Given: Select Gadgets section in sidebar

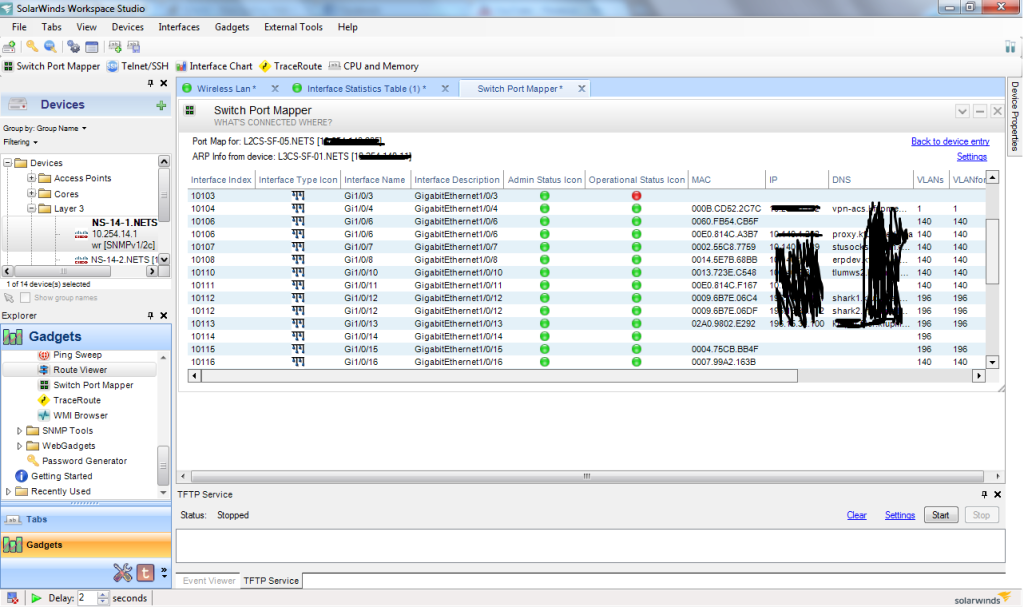Looking at the screenshot, I should click(x=86, y=545).
